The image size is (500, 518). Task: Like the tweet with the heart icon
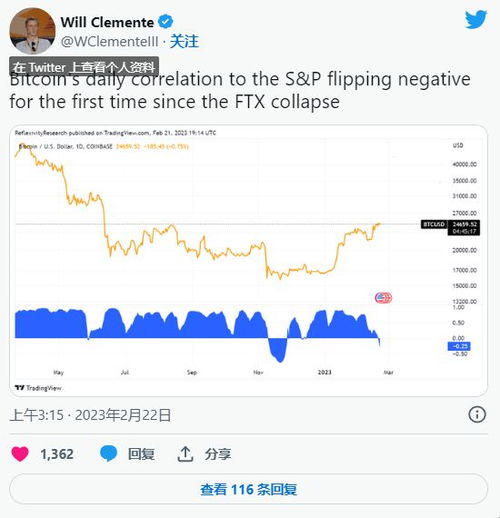pos(20,454)
